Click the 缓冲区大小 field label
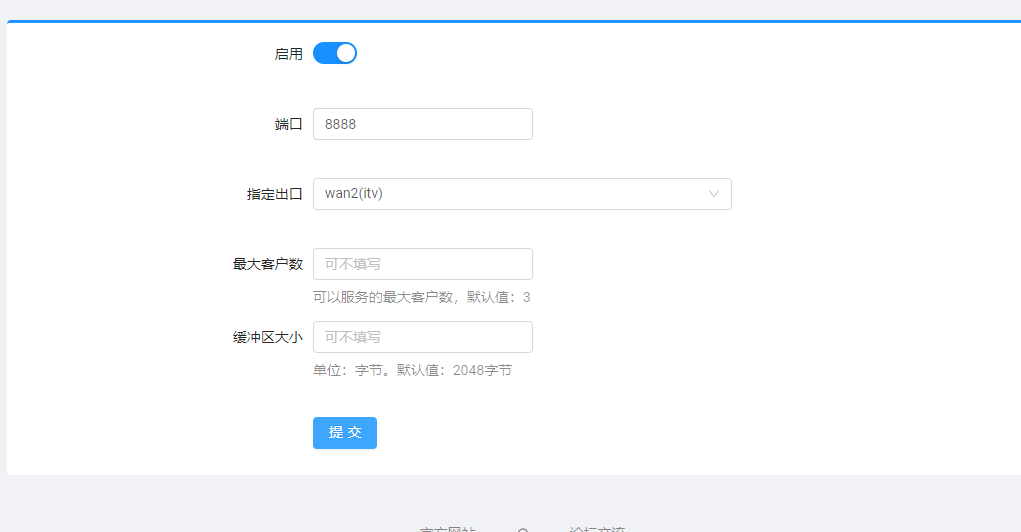This screenshot has width=1021, height=532. pyautogui.click(x=267, y=337)
